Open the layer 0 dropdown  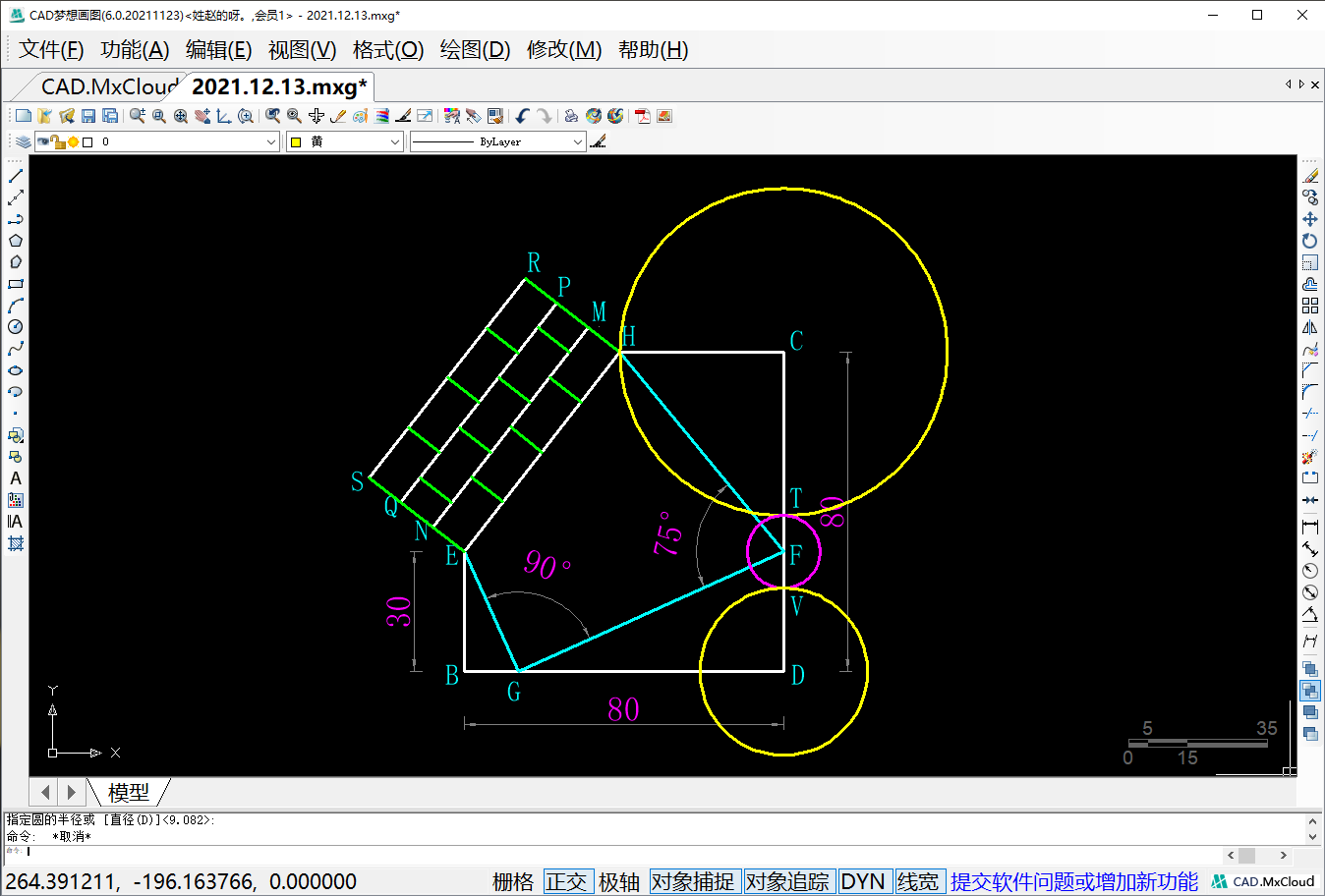point(271,141)
